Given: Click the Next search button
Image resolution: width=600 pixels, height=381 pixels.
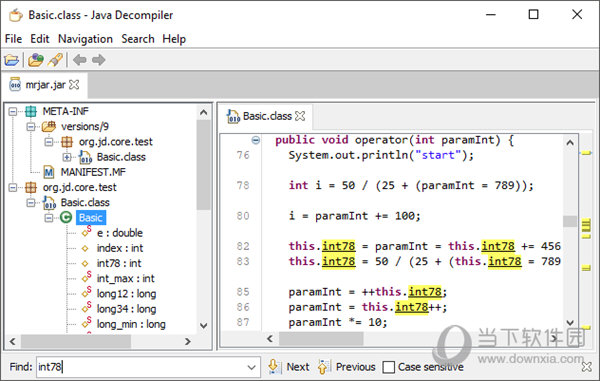Looking at the screenshot, I should [x=289, y=367].
